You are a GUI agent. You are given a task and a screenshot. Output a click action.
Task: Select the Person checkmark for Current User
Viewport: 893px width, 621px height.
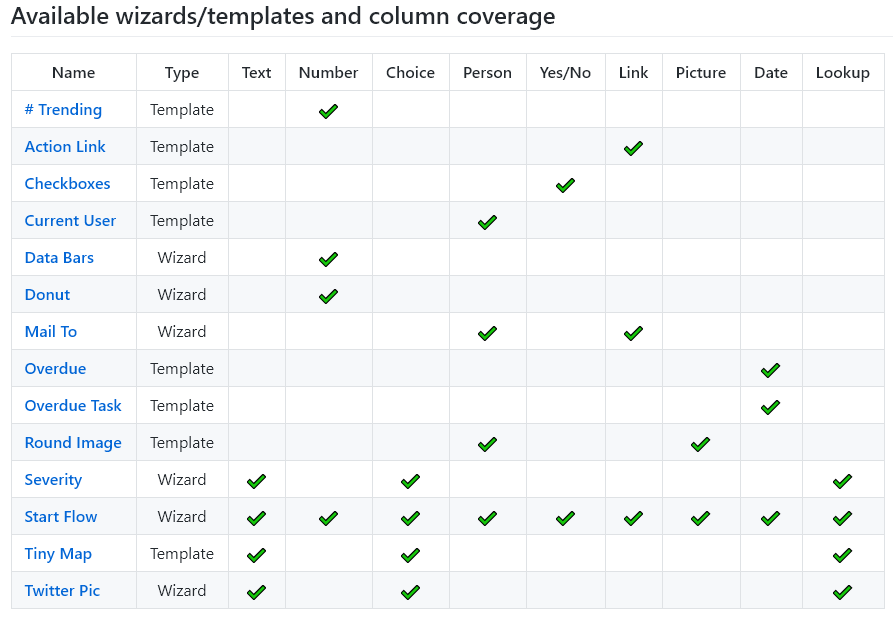pos(487,221)
